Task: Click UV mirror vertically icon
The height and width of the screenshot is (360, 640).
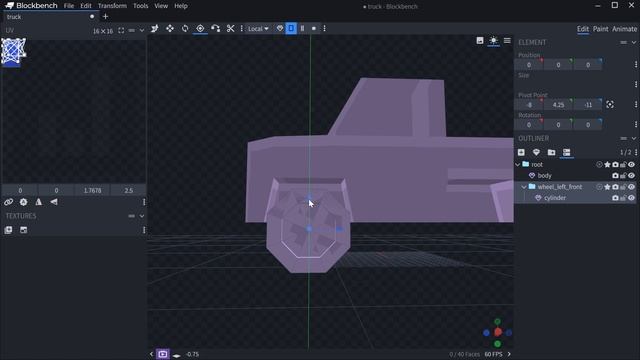Action: coord(54,202)
